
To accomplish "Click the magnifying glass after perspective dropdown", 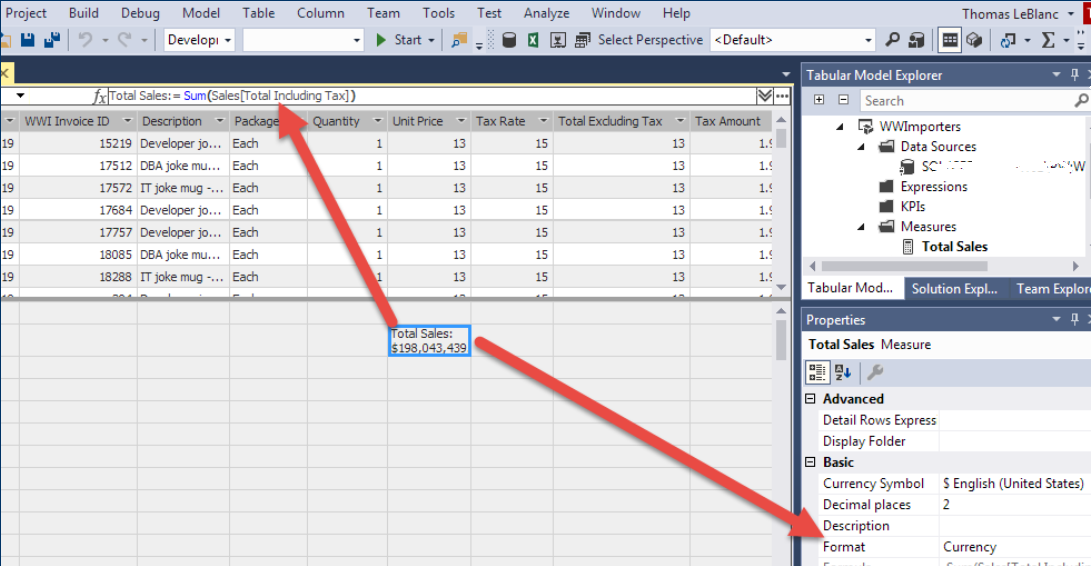I will coord(892,40).
